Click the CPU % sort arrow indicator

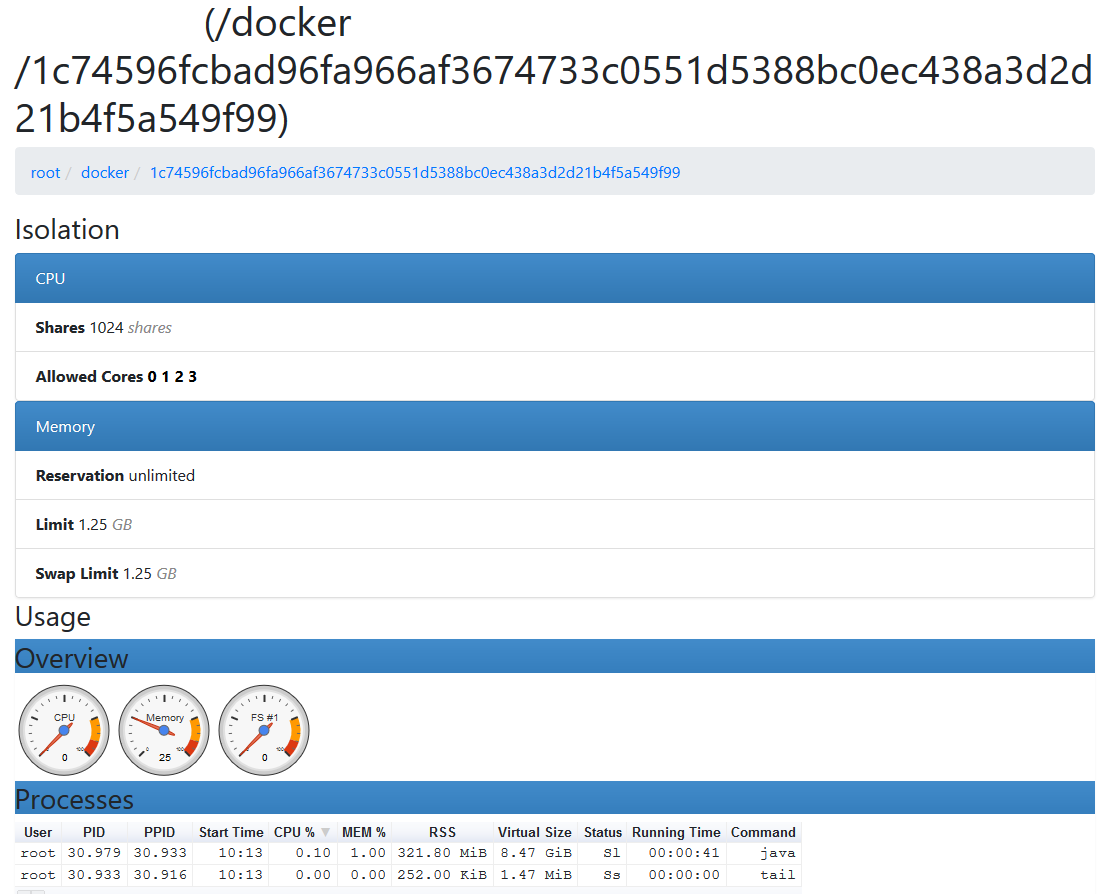[x=326, y=833]
